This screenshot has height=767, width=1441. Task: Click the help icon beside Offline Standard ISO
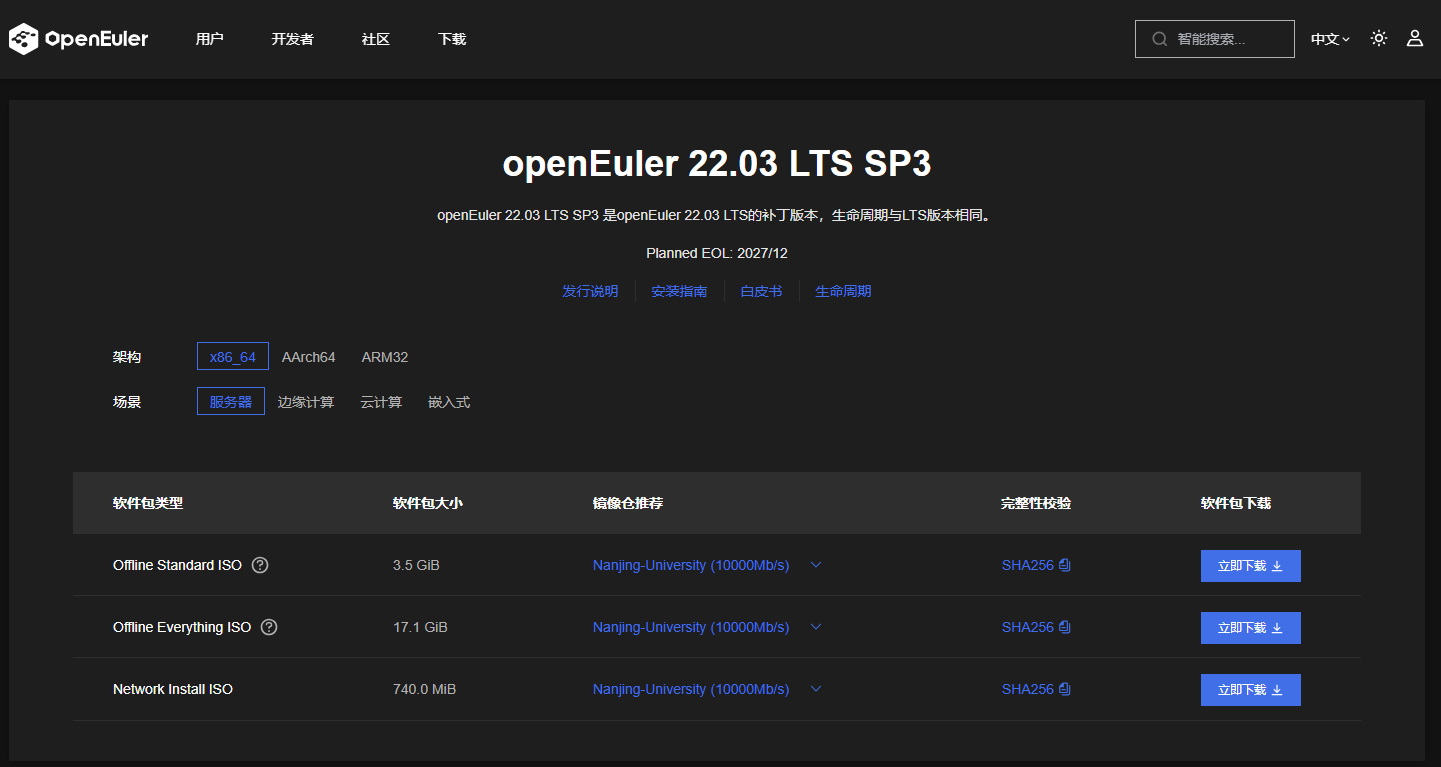(260, 565)
